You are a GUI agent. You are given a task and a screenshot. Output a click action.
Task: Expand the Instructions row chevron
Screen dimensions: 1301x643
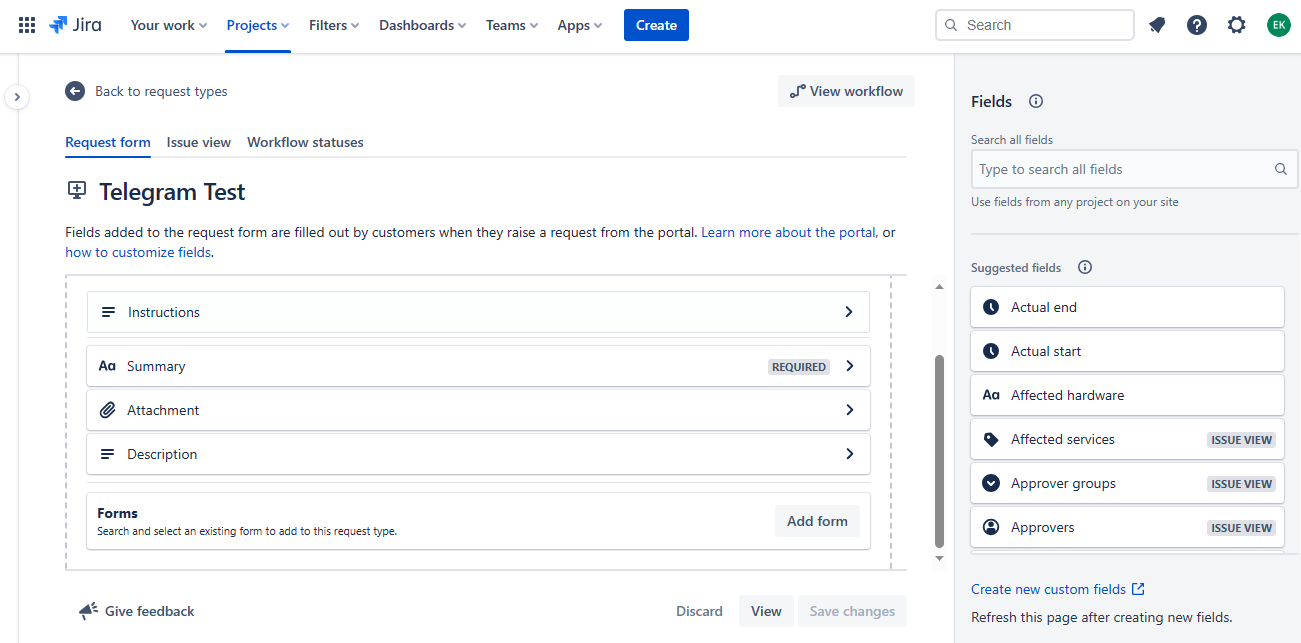pyautogui.click(x=849, y=312)
